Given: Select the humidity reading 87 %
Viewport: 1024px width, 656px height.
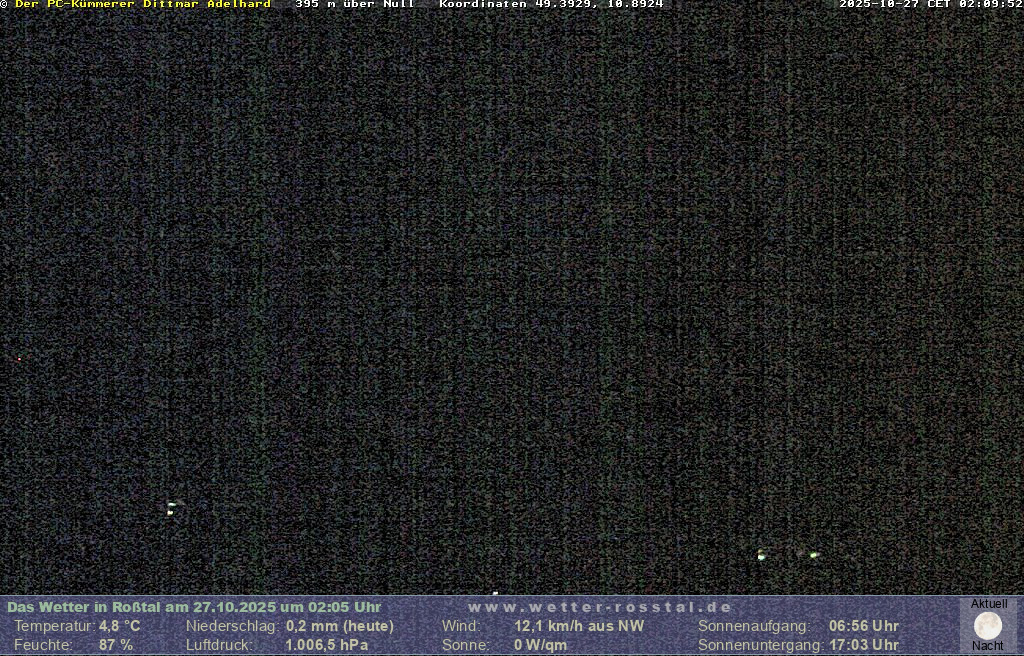Looking at the screenshot, I should 116,645.
